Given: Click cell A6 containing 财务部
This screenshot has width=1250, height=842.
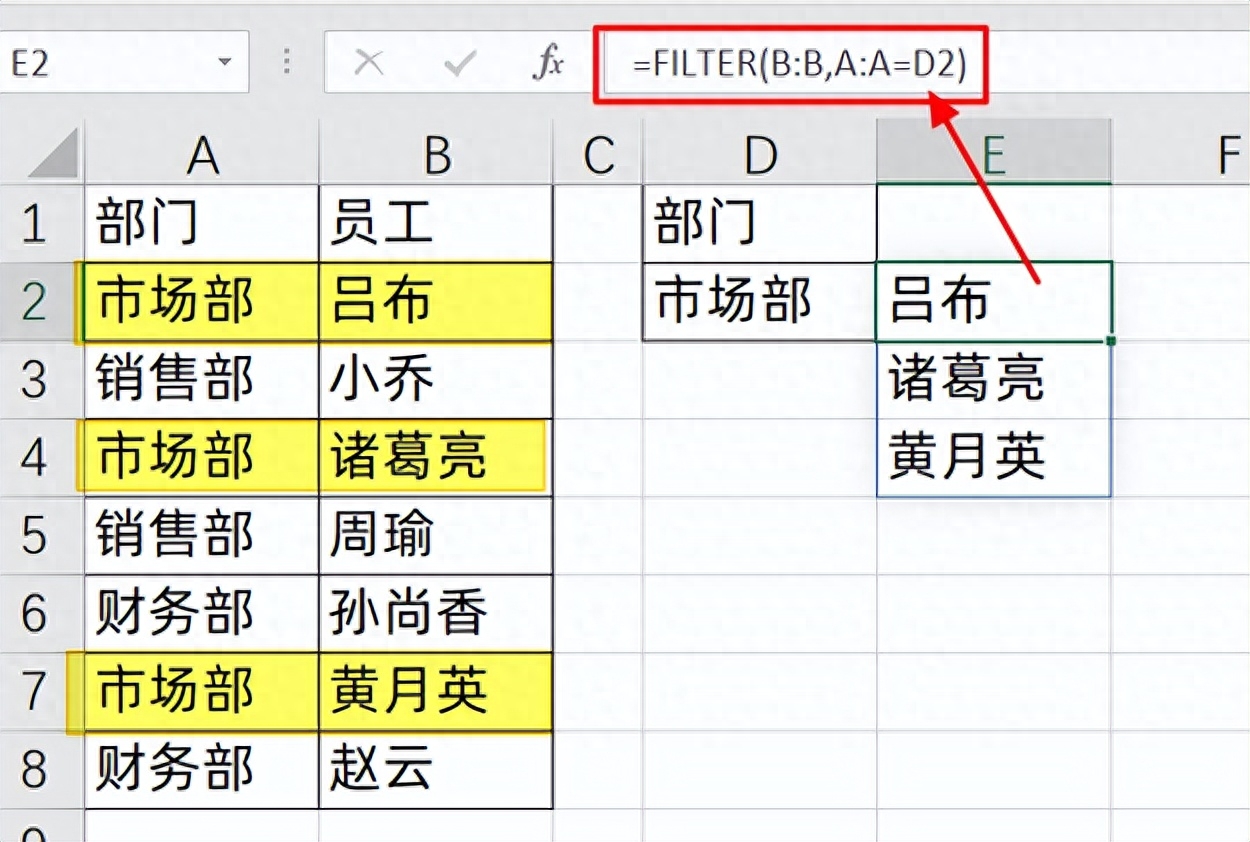Looking at the screenshot, I should (202, 613).
